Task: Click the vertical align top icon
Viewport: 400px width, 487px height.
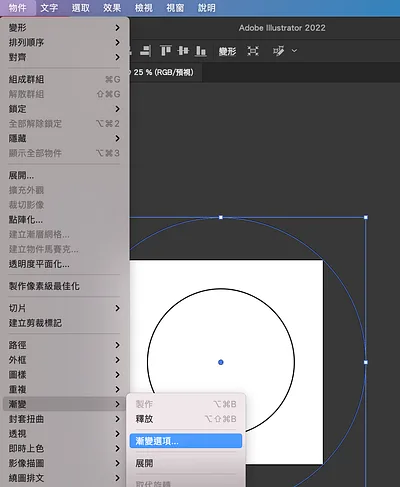Action: (166, 51)
